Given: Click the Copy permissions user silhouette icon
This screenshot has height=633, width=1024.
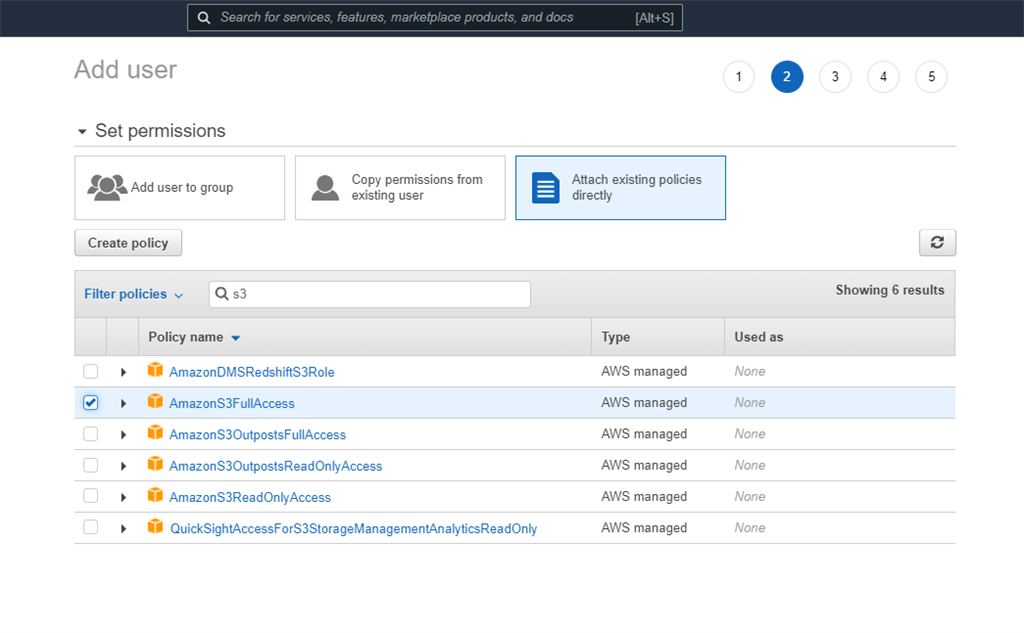Looking at the screenshot, I should click(324, 187).
